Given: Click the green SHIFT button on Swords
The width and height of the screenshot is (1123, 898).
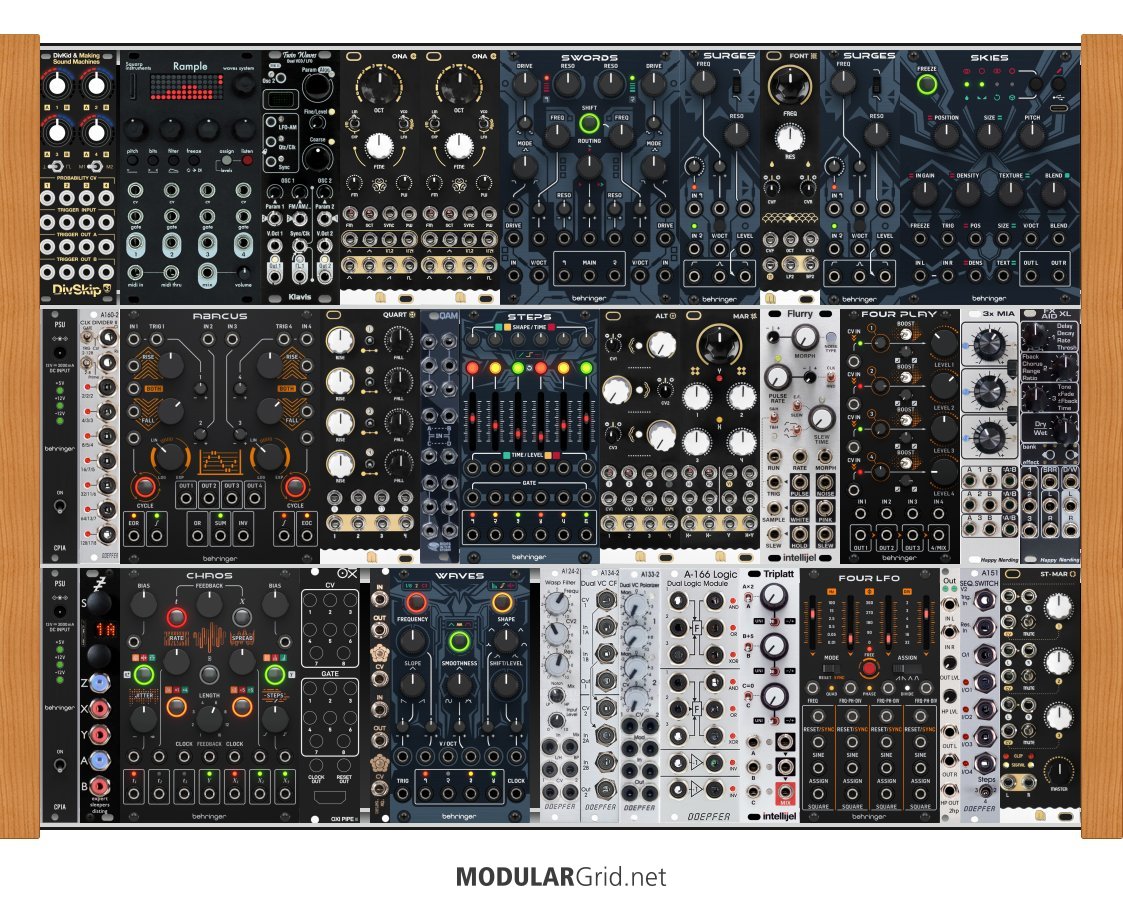Looking at the screenshot, I should (589, 123).
